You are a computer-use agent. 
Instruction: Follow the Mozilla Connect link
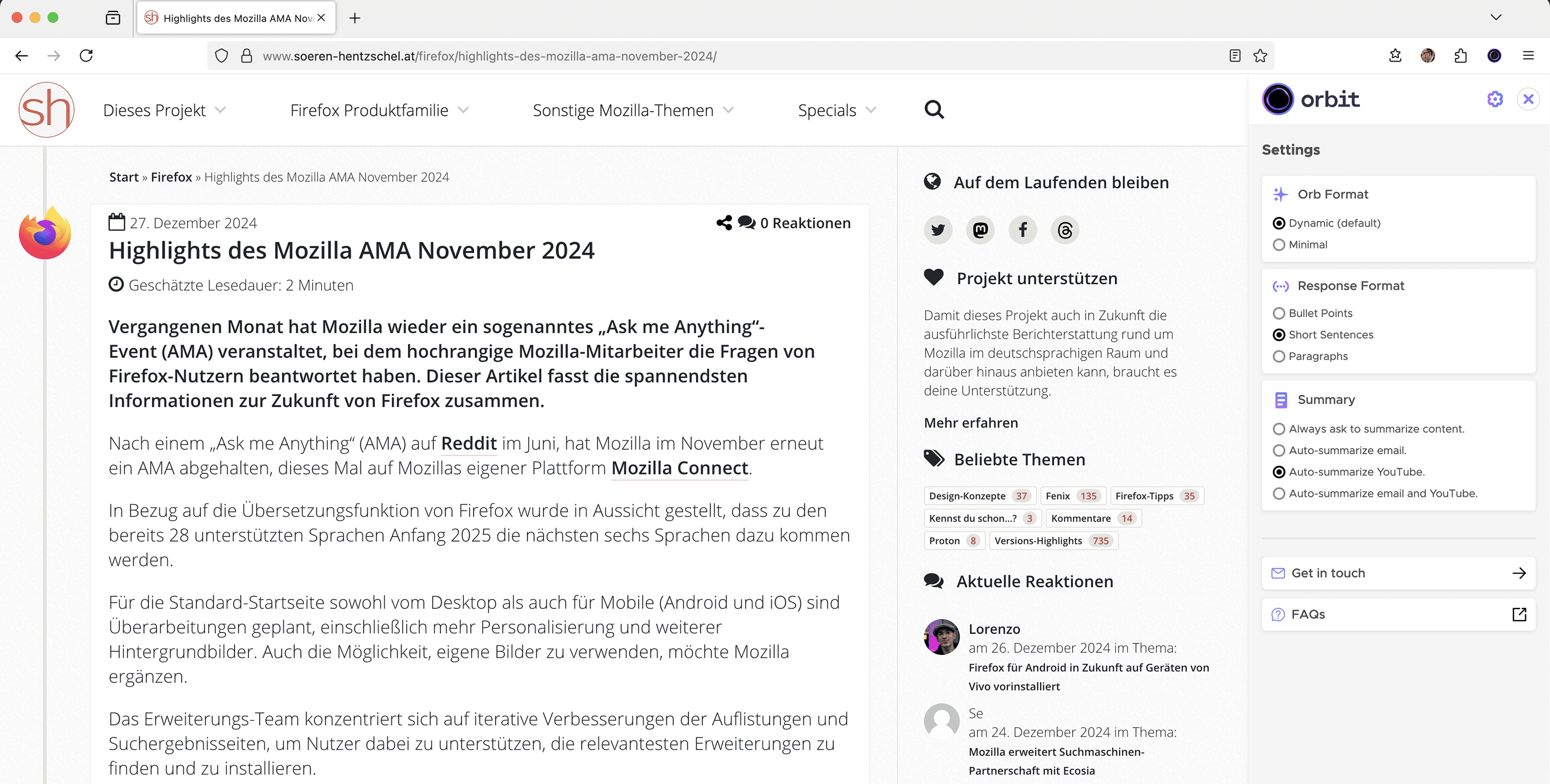pyautogui.click(x=679, y=468)
